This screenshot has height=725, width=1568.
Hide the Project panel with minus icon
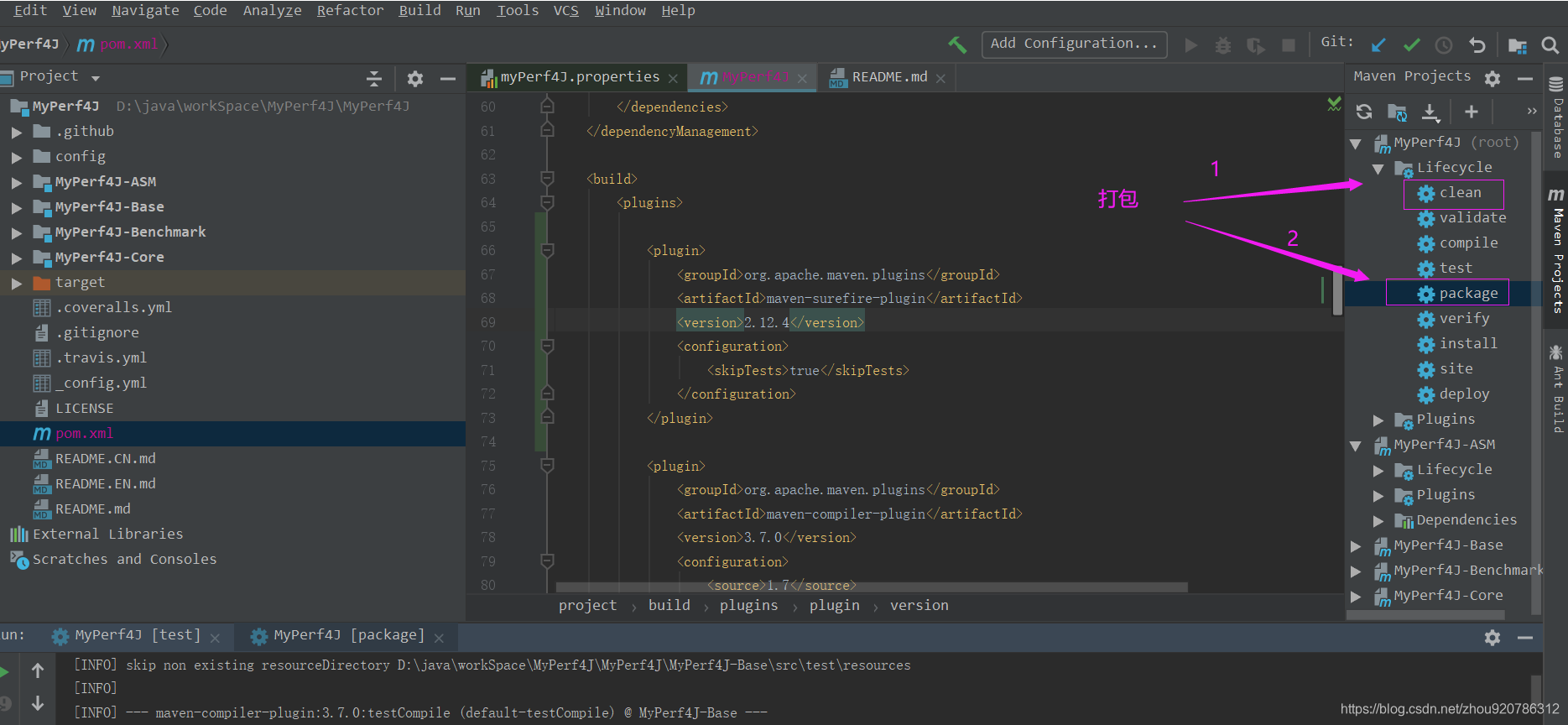pos(448,78)
